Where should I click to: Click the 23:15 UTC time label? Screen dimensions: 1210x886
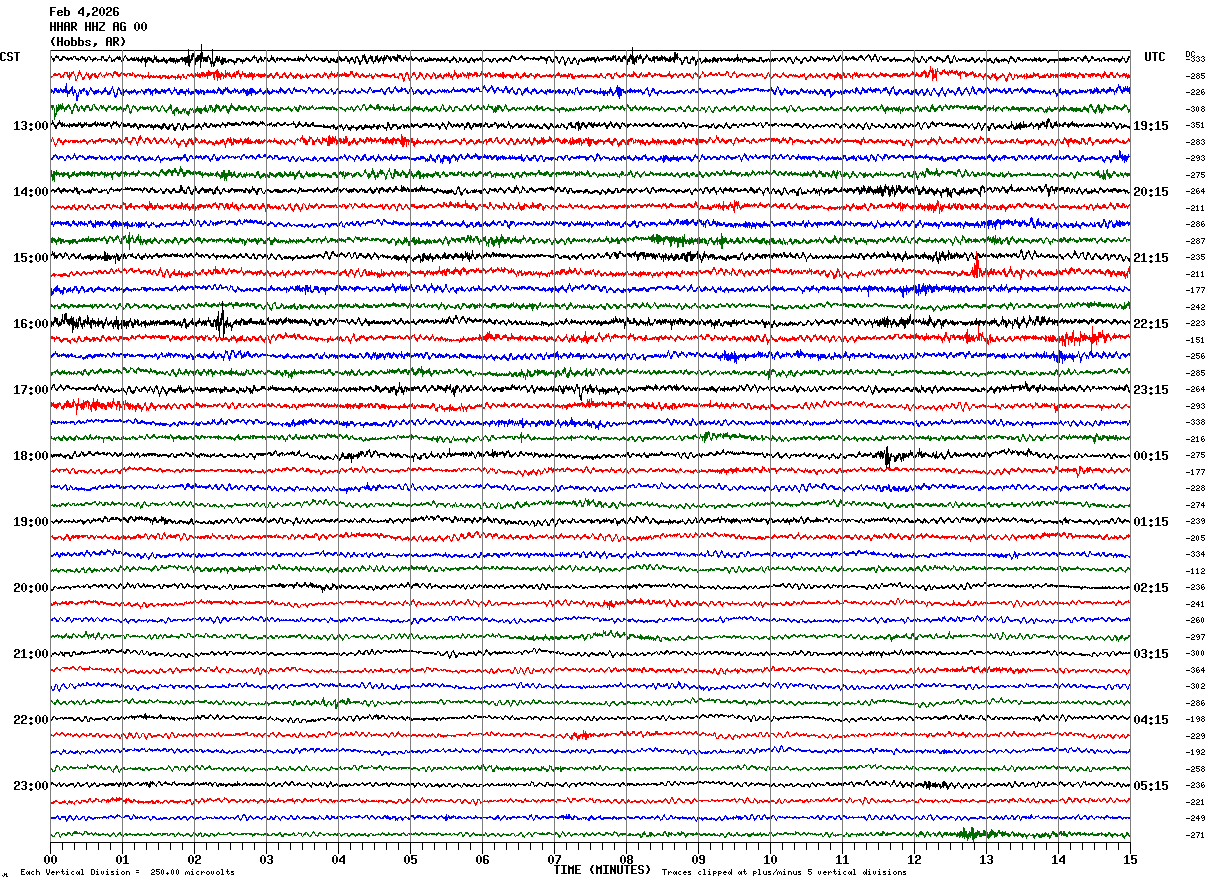(x=1151, y=390)
